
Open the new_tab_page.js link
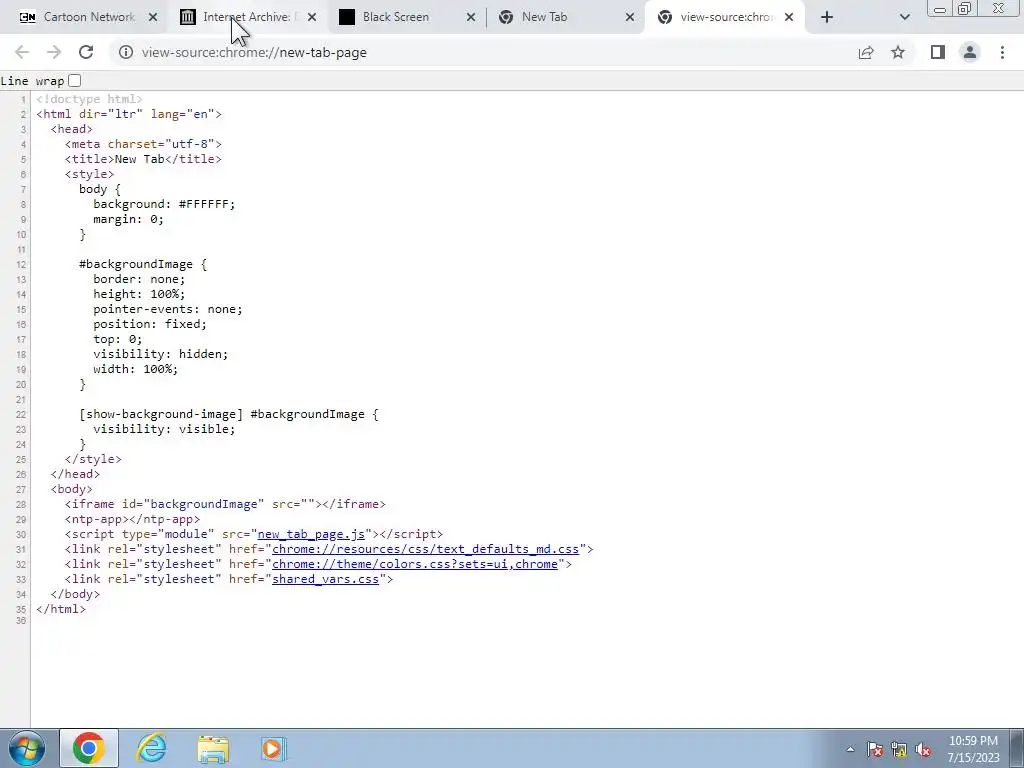tap(311, 534)
